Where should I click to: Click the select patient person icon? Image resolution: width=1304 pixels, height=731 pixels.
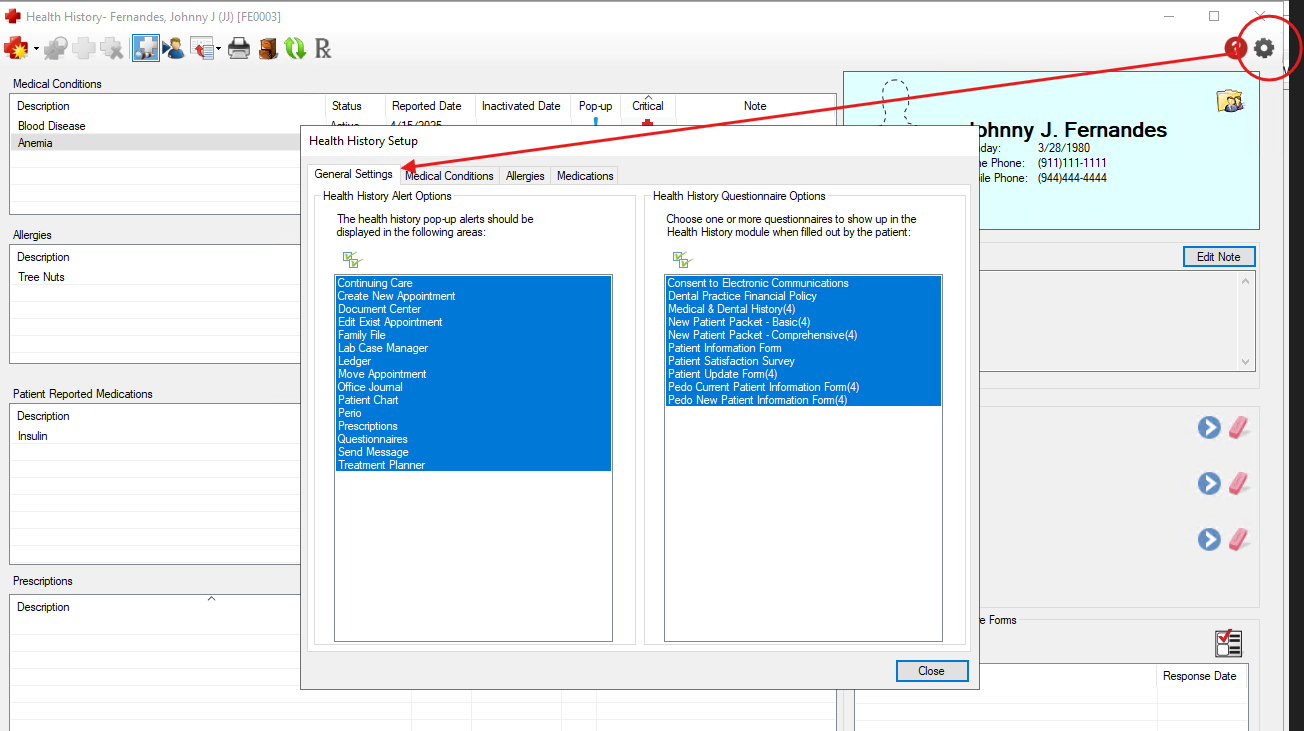[x=174, y=47]
